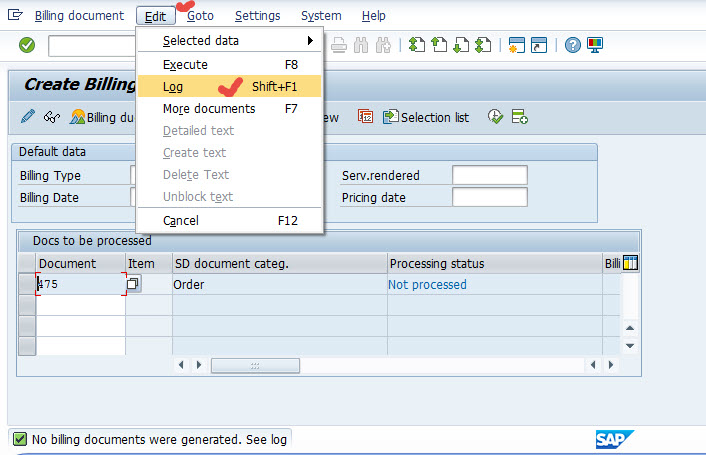706x455 pixels.
Task: Click the right arrow next to scroll thumb
Action: click(199, 365)
